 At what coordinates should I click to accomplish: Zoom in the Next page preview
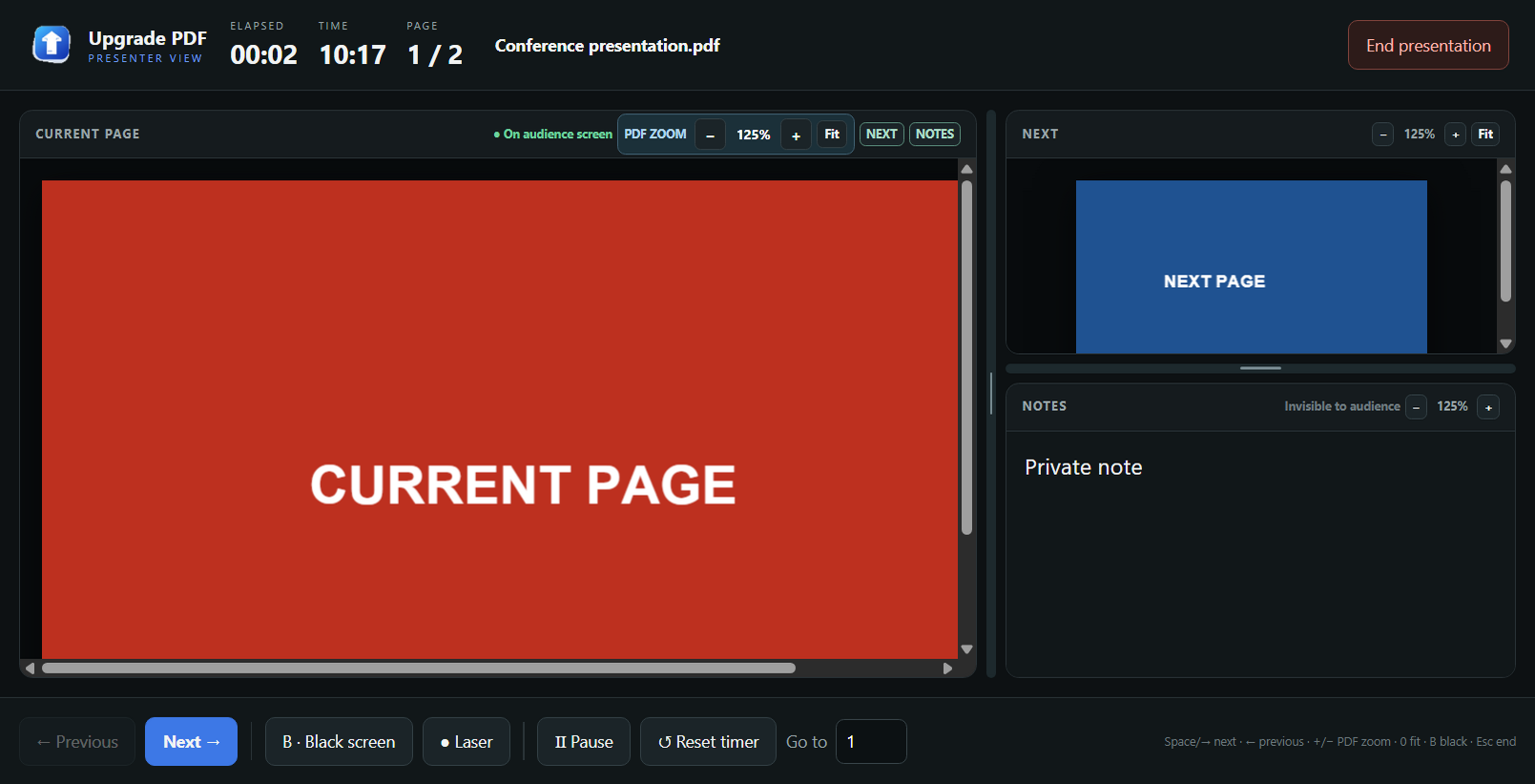pos(1455,134)
